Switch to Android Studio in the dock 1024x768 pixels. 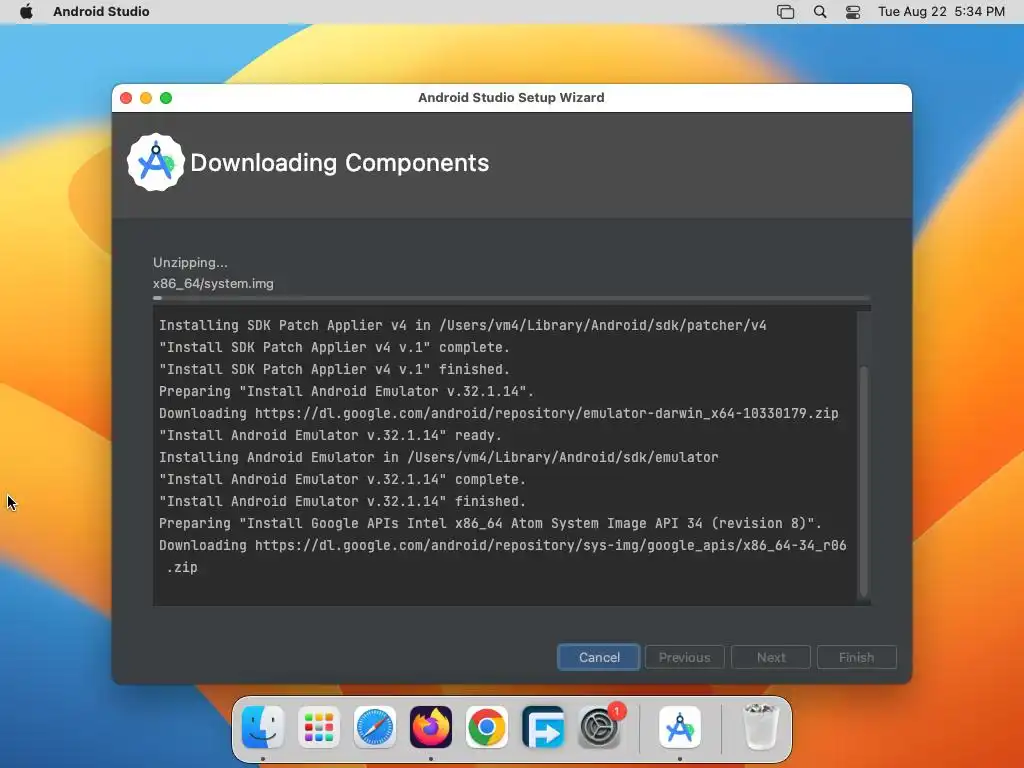point(680,727)
